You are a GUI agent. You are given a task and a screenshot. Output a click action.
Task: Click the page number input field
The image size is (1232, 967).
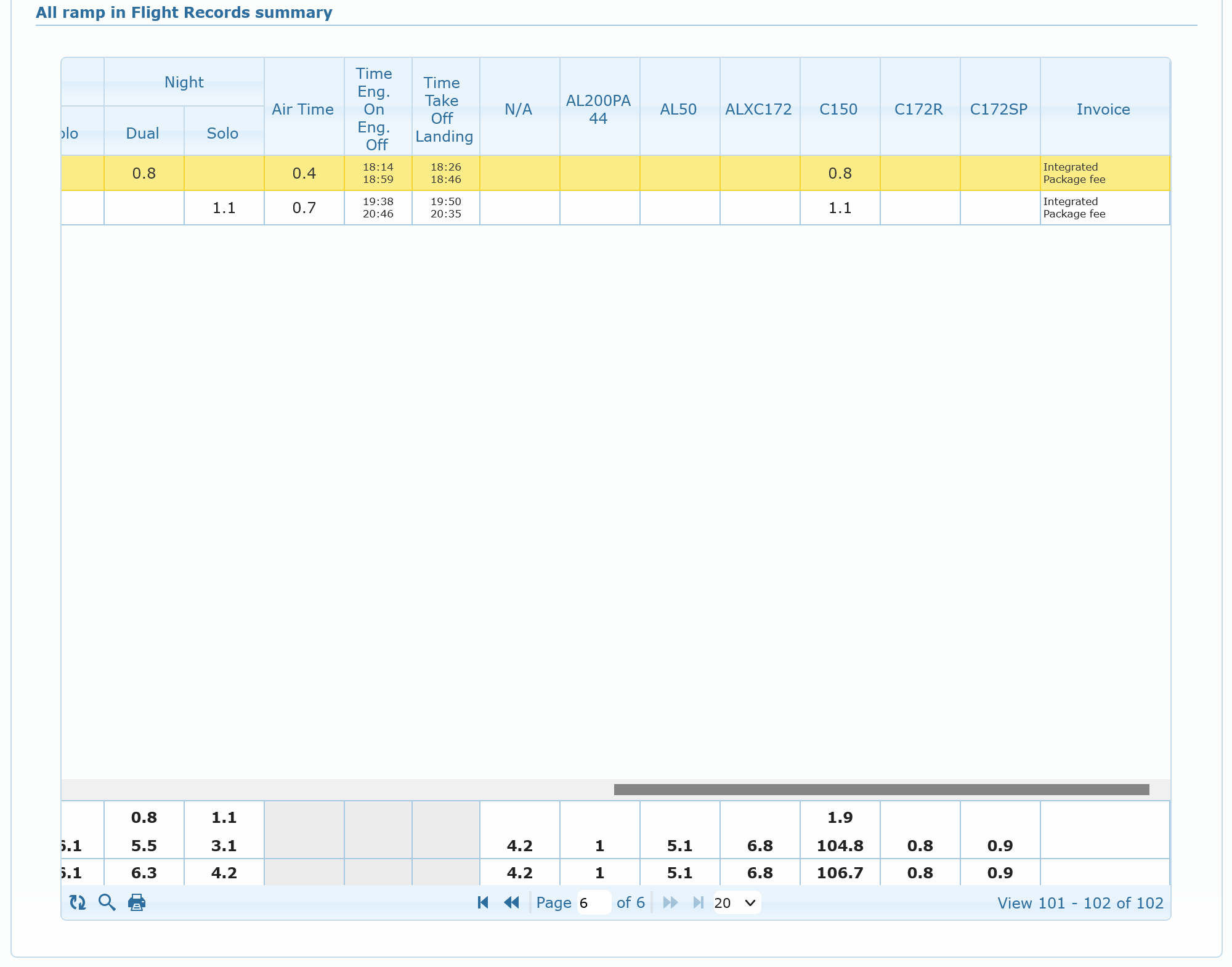(593, 902)
